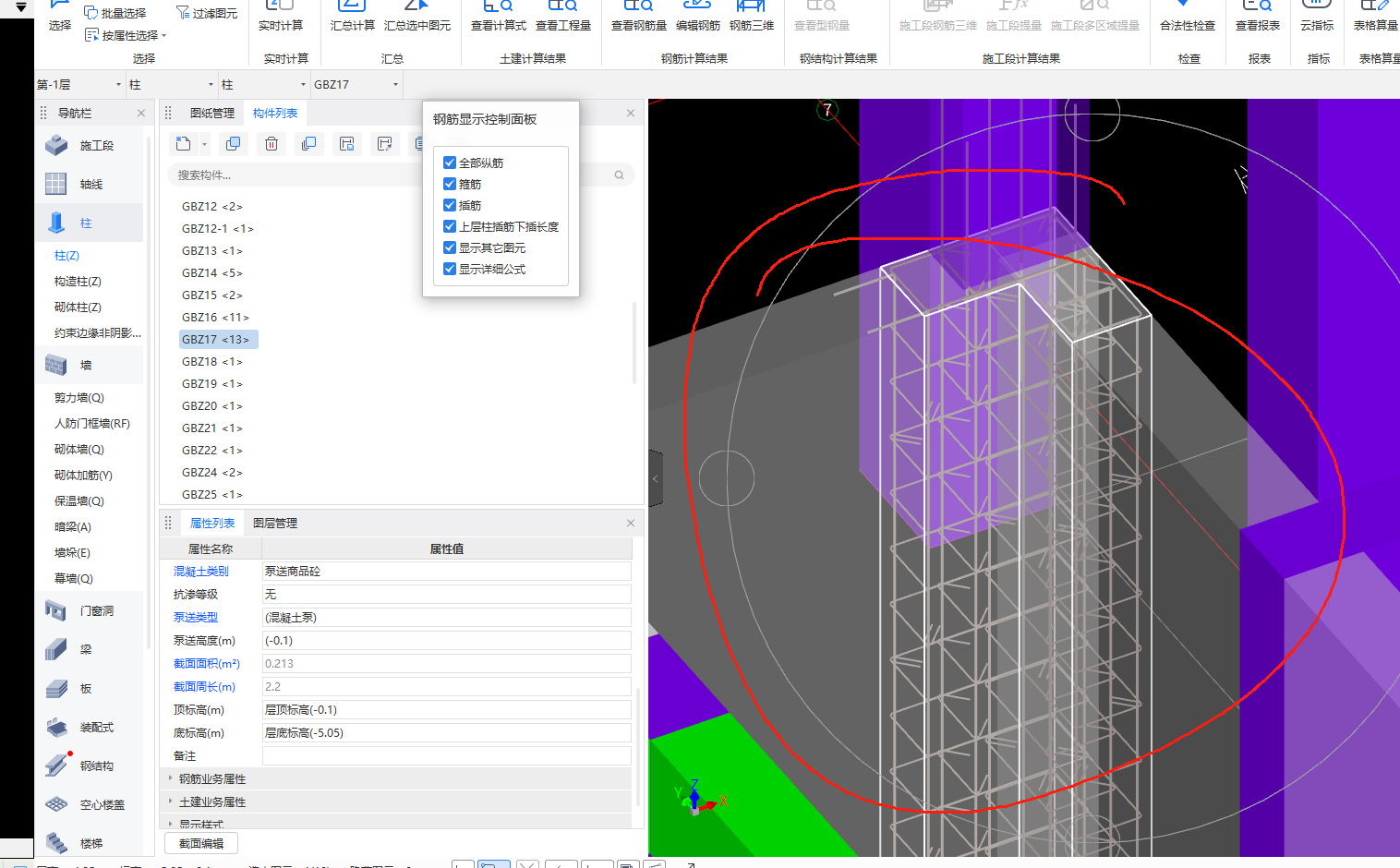Viewport: 1400px width, 868px height.
Task: Select 构造柱(Z) in navigation tree
Action: pyautogui.click(x=78, y=281)
